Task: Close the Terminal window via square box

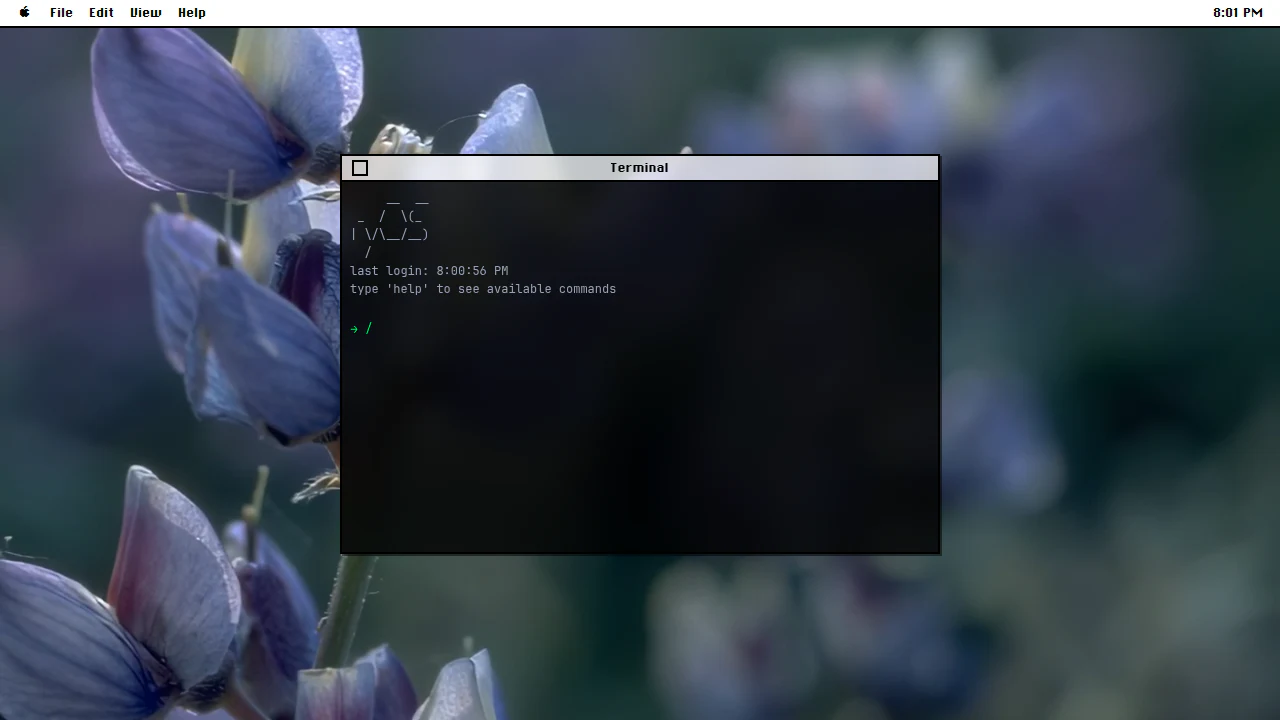Action: pos(360,168)
